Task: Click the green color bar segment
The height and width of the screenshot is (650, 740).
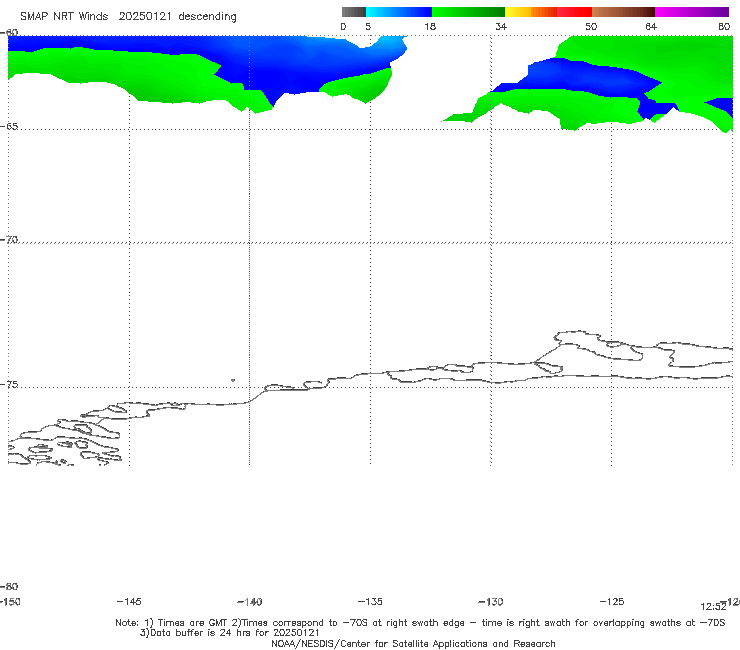Action: (x=468, y=12)
